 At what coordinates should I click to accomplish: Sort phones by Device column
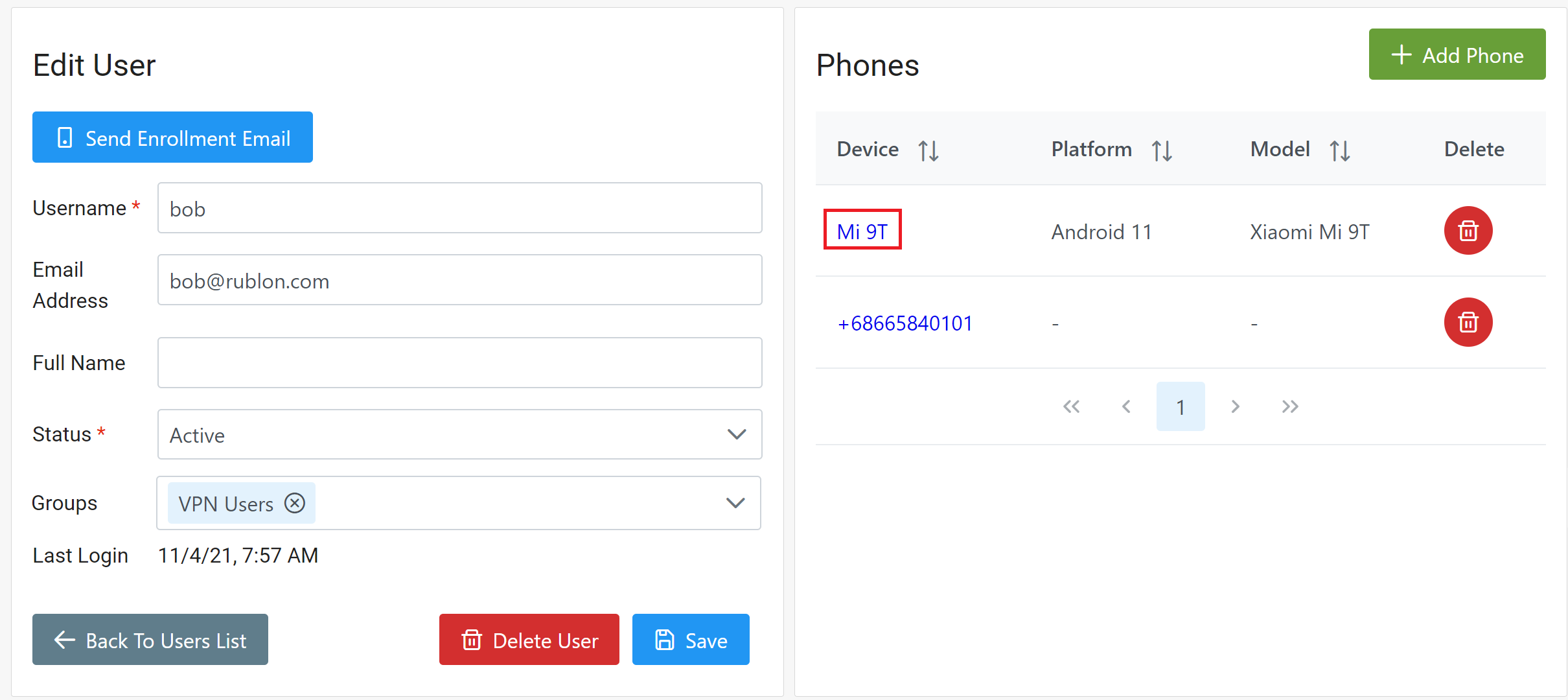[928, 150]
